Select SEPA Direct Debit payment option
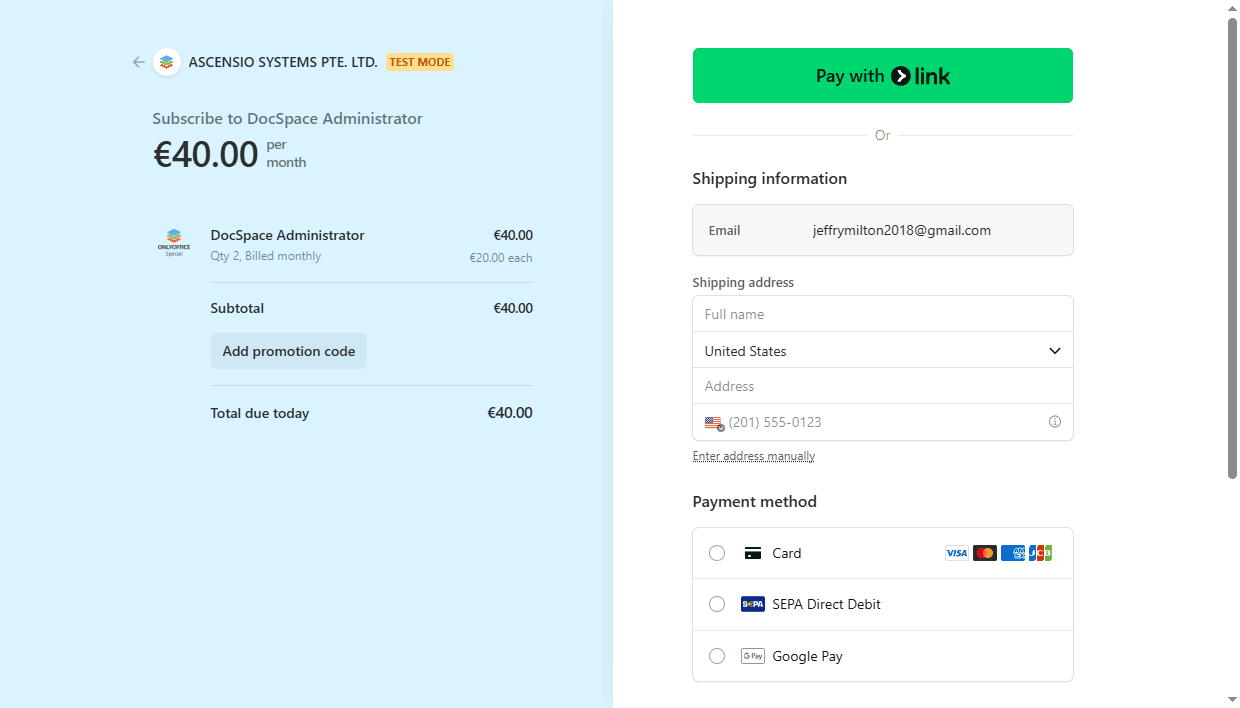The height and width of the screenshot is (708, 1240). [717, 604]
